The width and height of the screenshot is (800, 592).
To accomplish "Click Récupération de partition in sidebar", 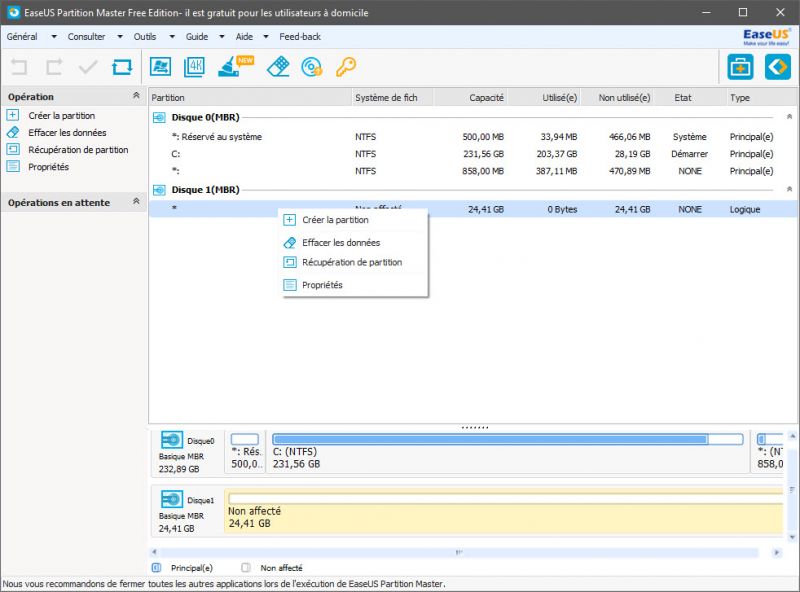I will coord(78,150).
